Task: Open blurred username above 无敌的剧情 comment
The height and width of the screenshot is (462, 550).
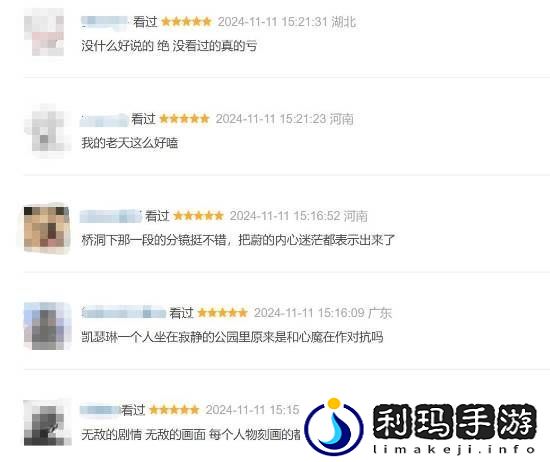Action: pyautogui.click(x=100, y=409)
